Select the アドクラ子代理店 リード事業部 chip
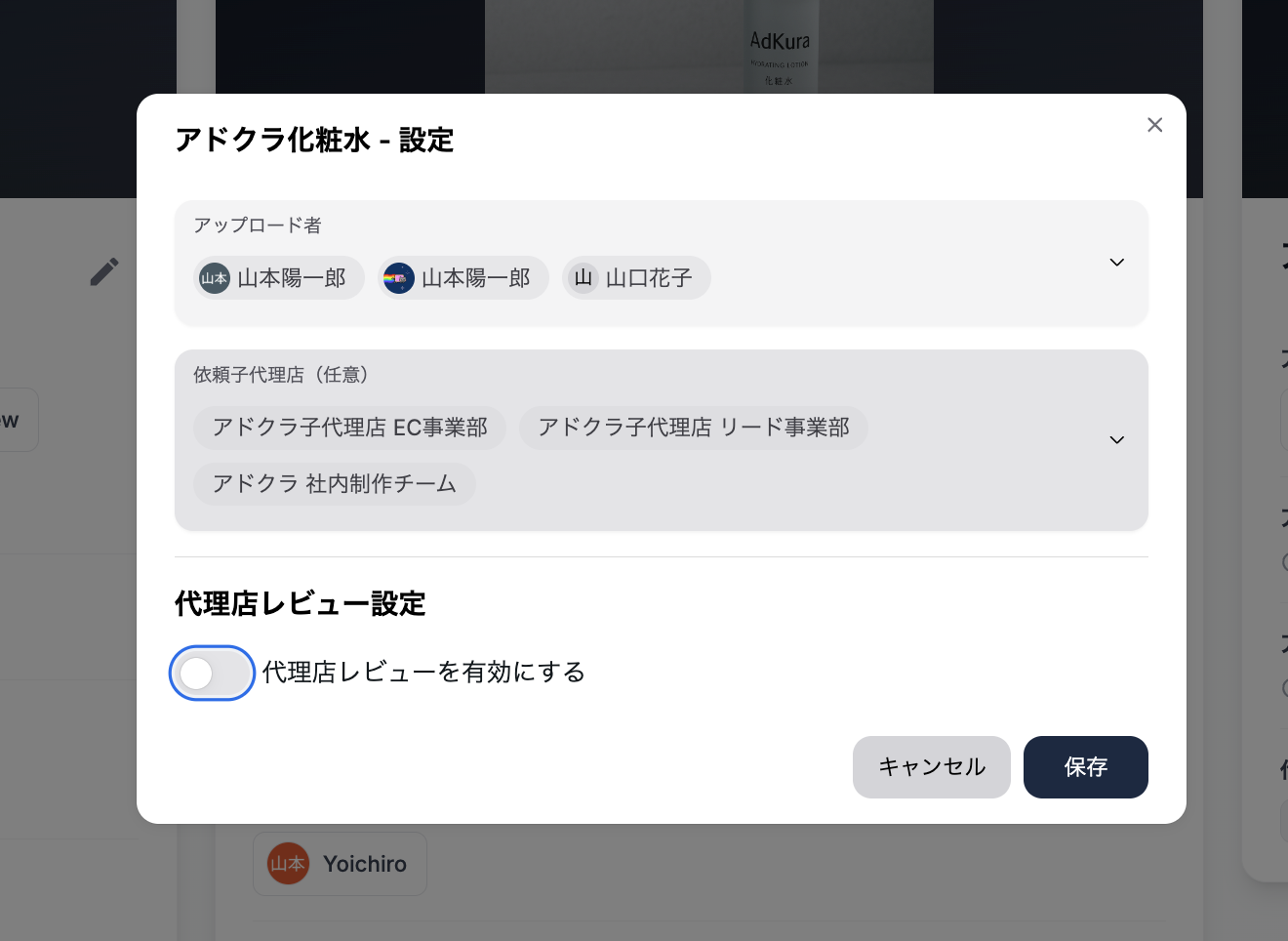The image size is (1288, 941). coord(693,428)
